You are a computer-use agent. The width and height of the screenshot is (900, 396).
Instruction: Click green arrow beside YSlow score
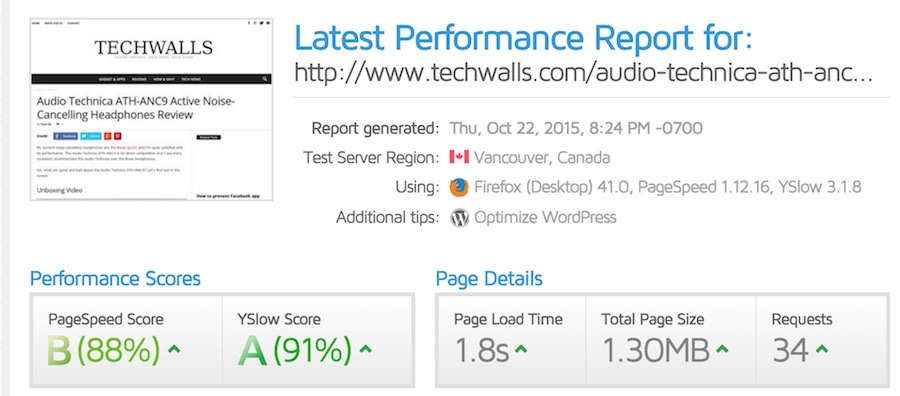[365, 348]
